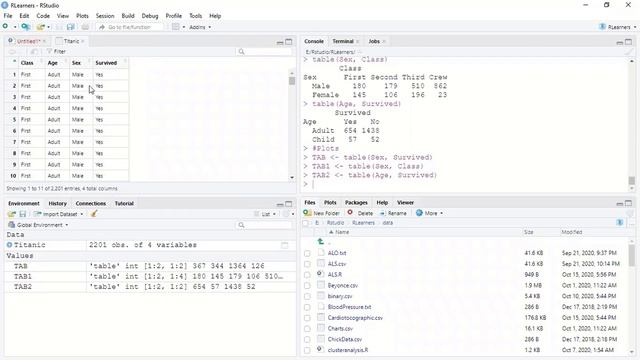The image size is (640, 360).
Task: Open the workspace panes dropdown arrow
Action: click(x=184, y=27)
